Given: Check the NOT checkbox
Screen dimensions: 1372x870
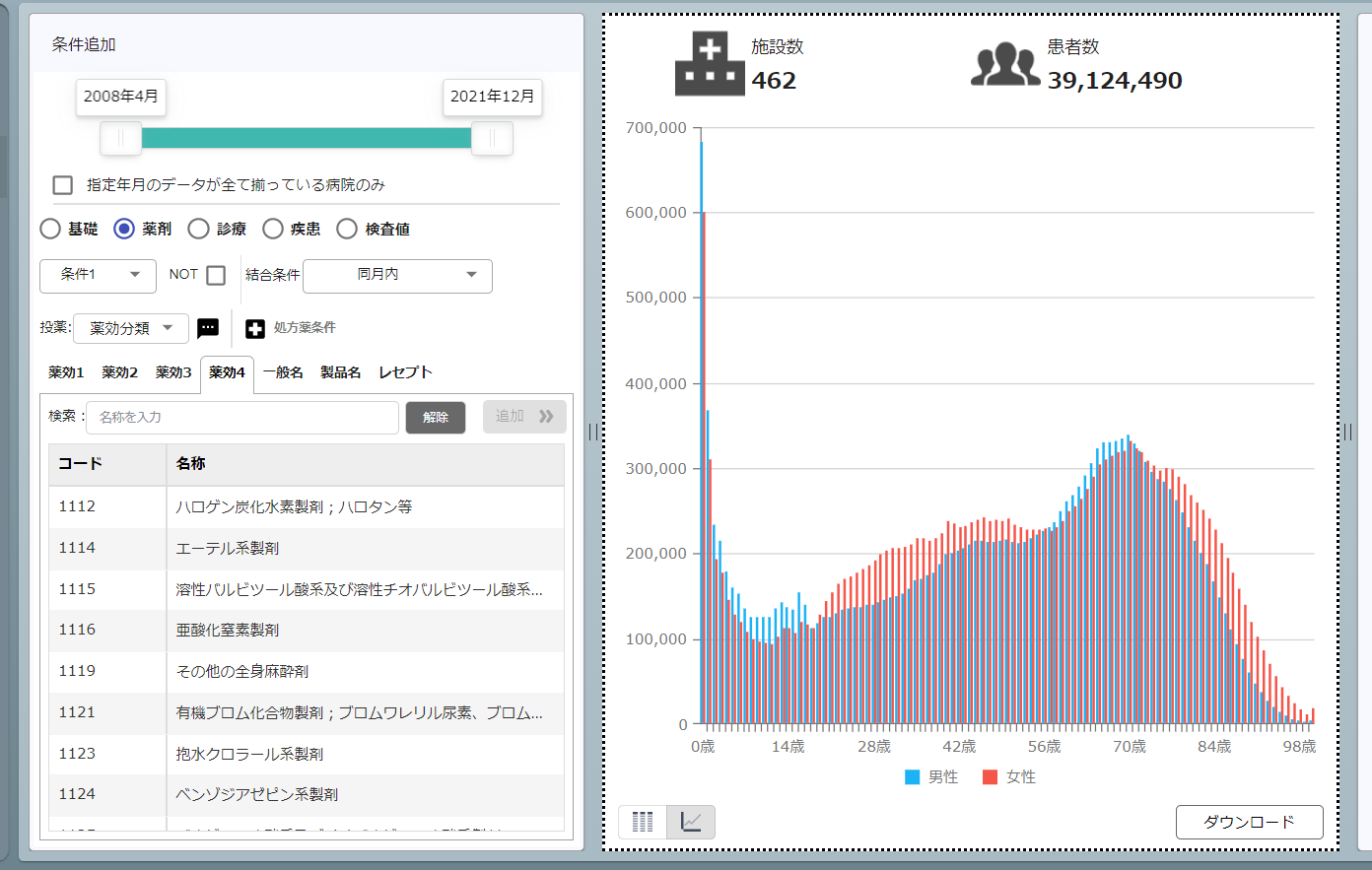Looking at the screenshot, I should [x=216, y=275].
